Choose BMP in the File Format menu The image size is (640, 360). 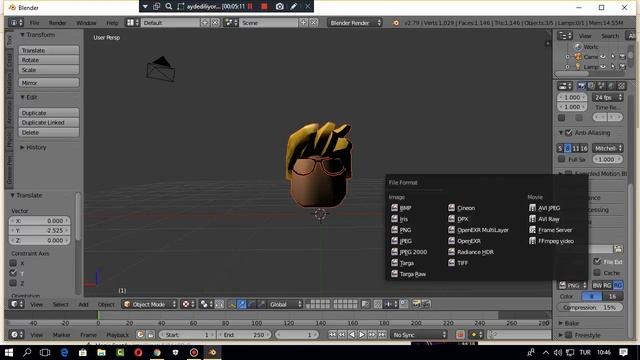401,208
